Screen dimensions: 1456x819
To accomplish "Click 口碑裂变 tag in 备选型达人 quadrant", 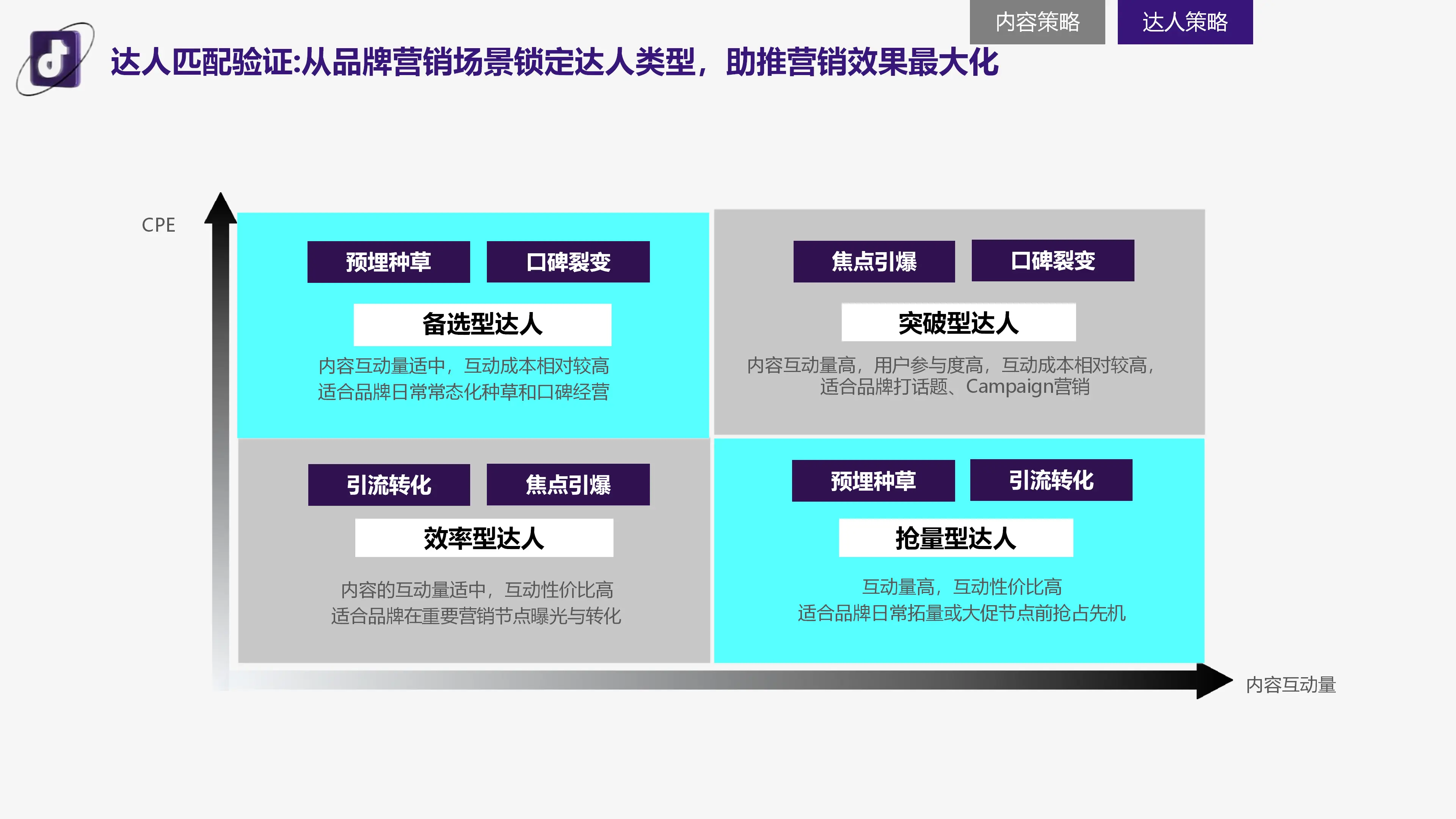I will pyautogui.click(x=568, y=262).
